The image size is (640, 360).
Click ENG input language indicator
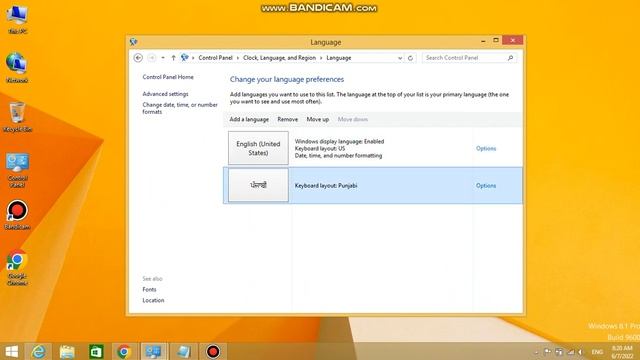tap(597, 352)
